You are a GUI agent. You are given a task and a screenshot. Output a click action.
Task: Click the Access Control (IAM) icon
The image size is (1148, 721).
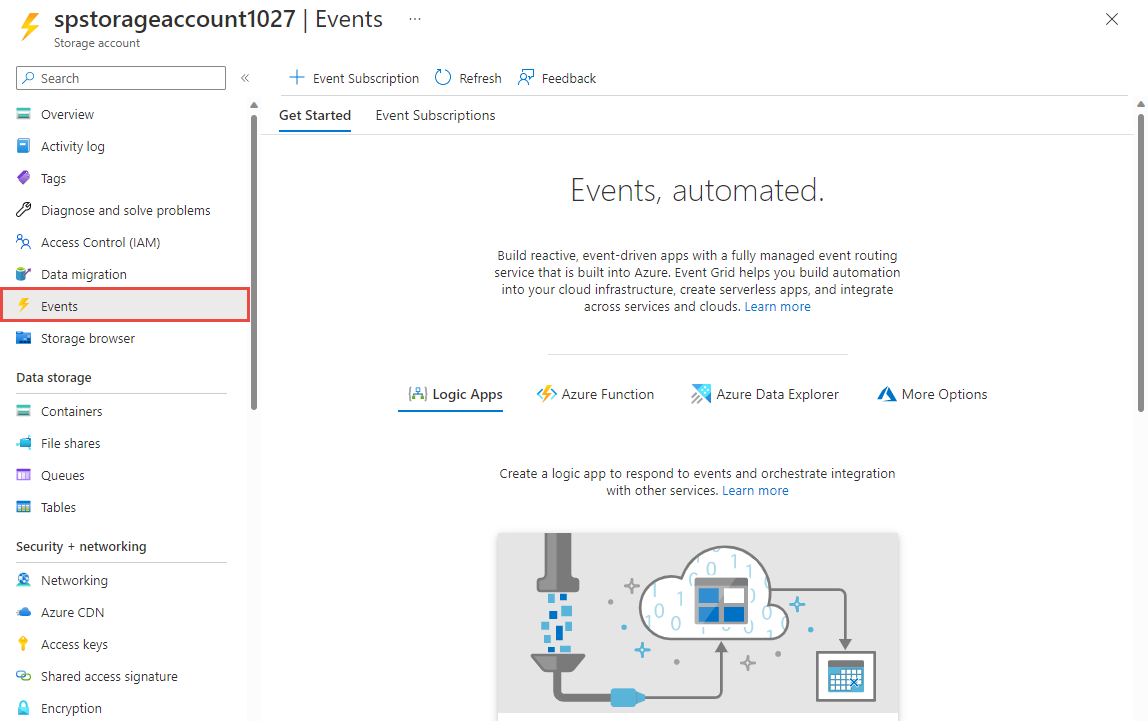coord(23,242)
